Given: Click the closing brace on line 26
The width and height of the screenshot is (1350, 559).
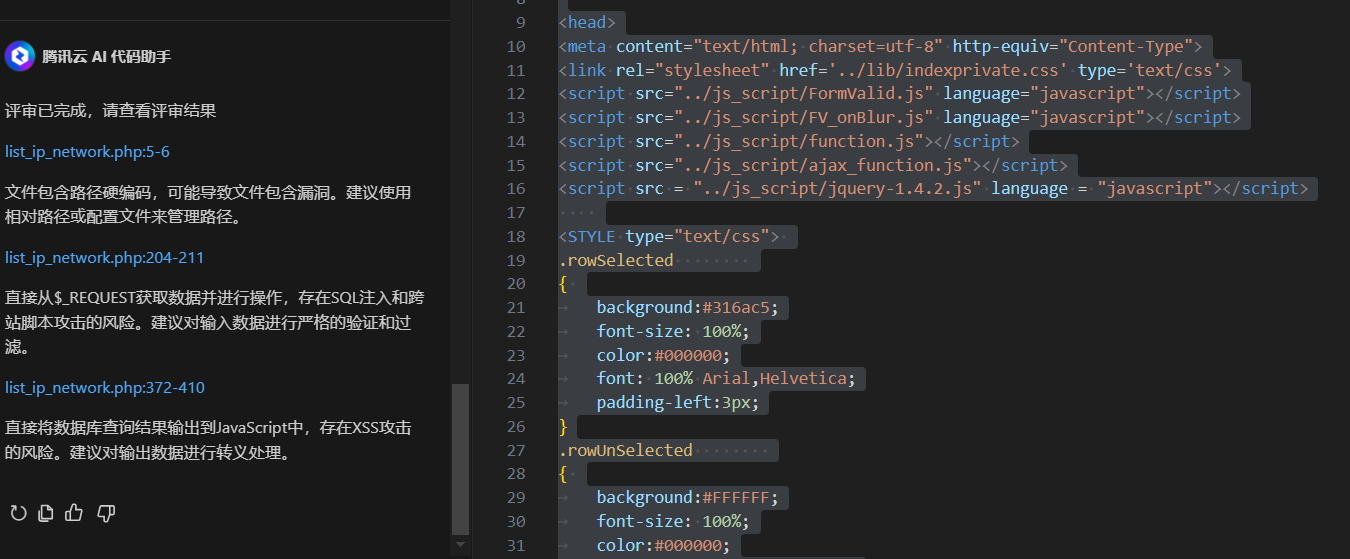Looking at the screenshot, I should [564, 426].
